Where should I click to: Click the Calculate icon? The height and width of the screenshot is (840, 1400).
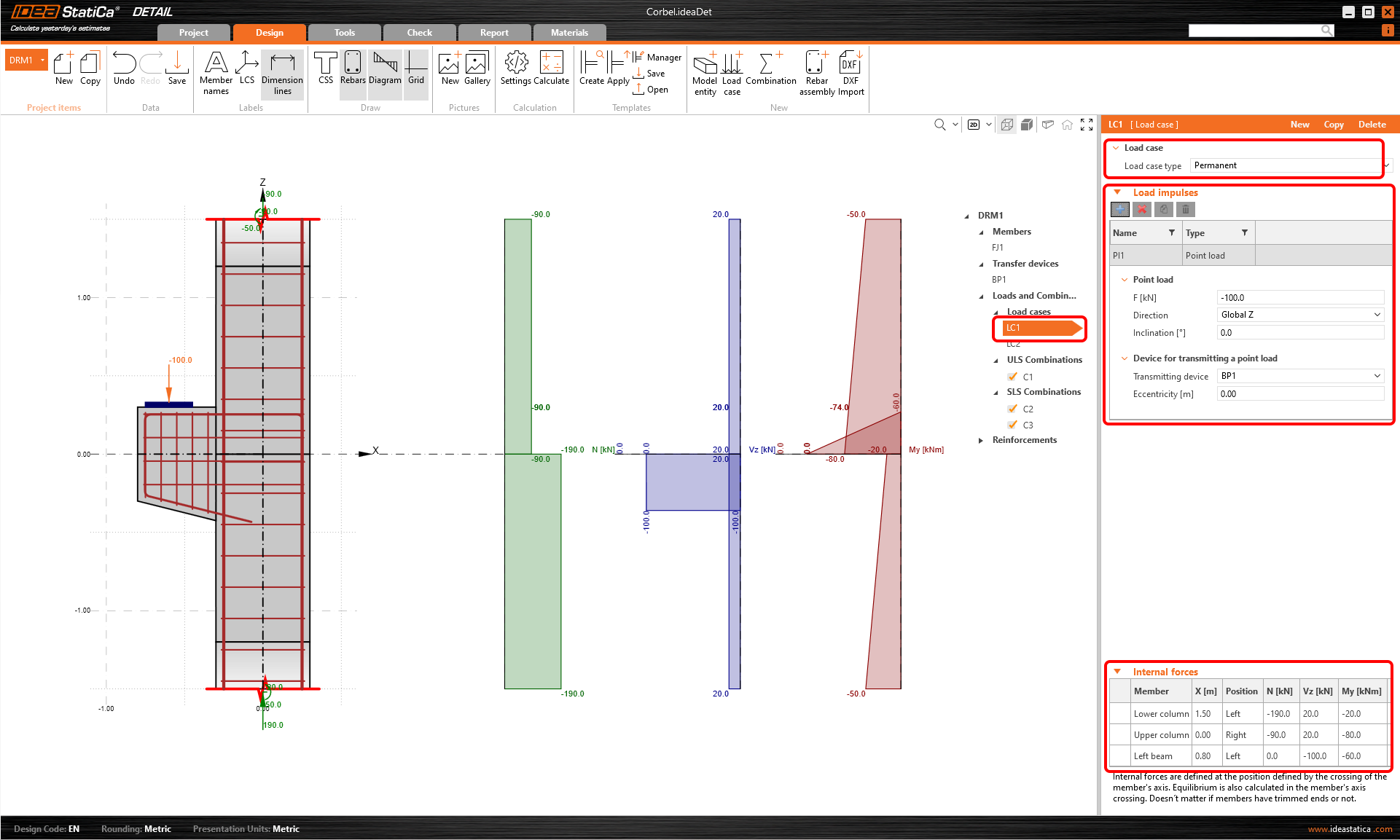[x=551, y=68]
